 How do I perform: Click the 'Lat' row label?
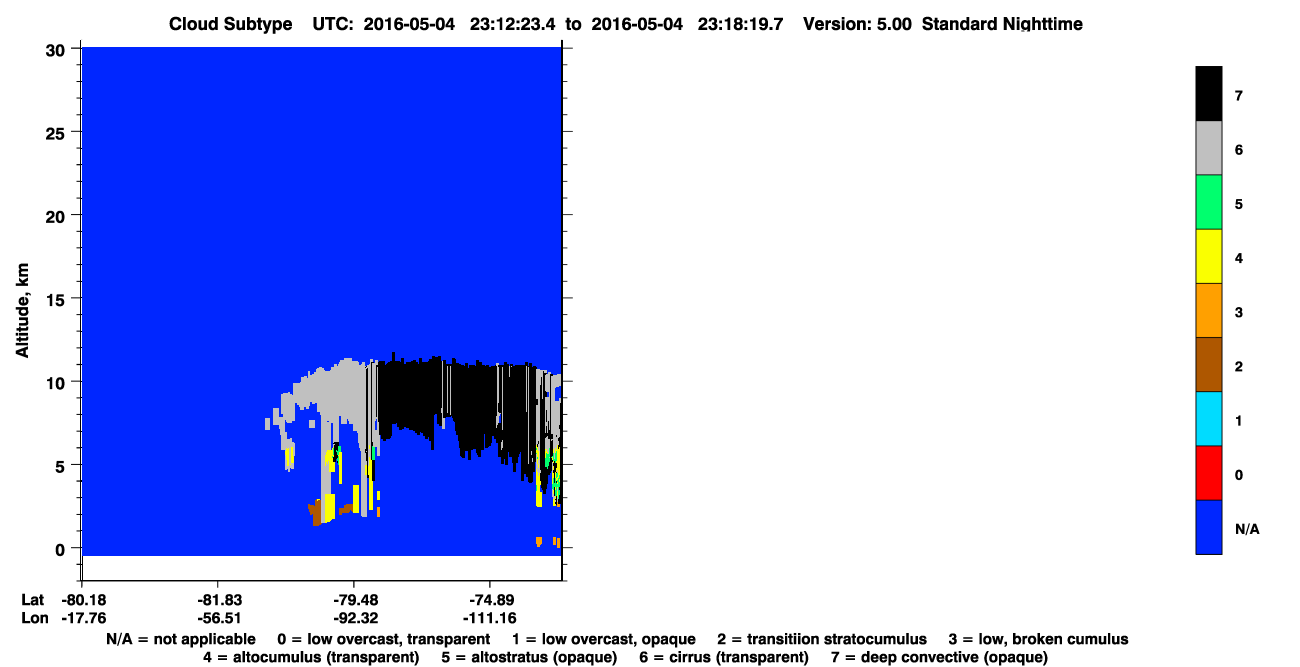pos(33,600)
